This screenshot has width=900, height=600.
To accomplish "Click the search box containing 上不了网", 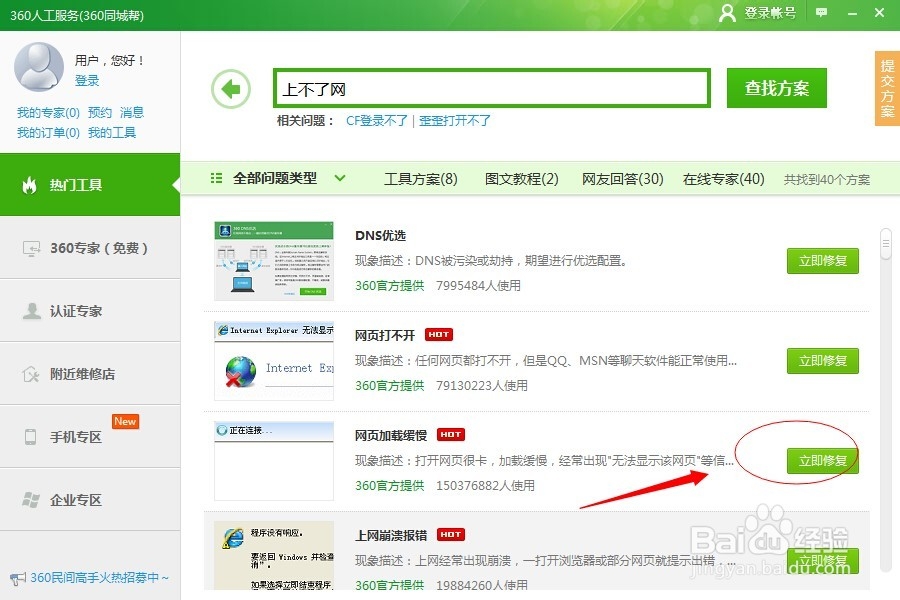I will 492,88.
